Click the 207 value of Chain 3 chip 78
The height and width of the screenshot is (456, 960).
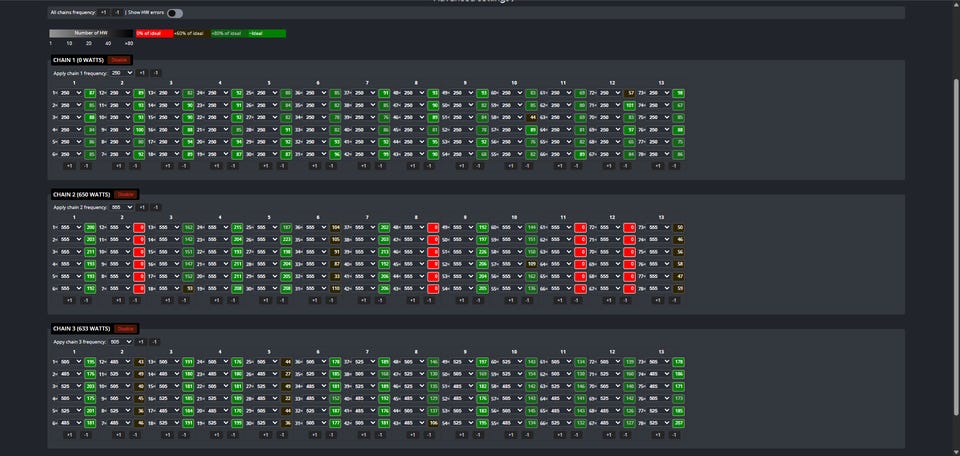pyautogui.click(x=678, y=423)
